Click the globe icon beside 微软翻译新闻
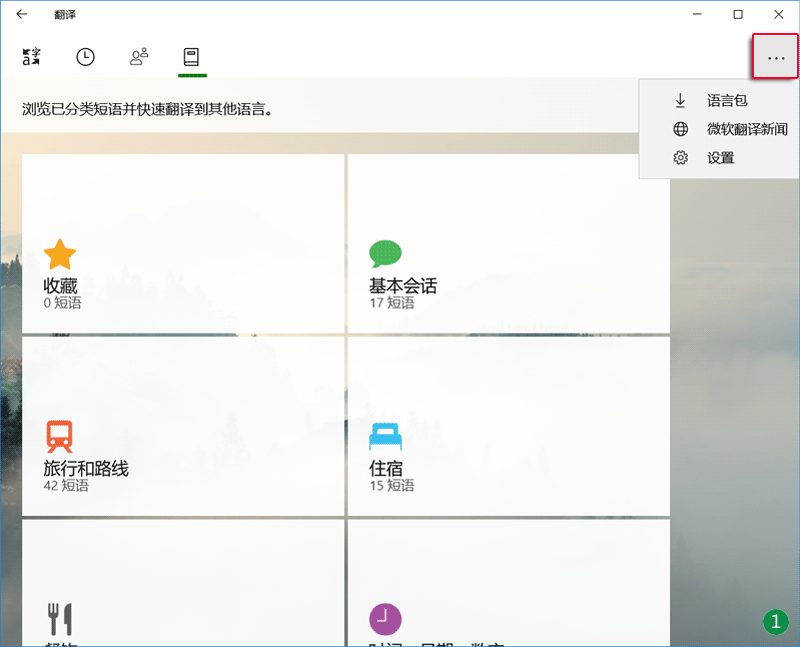The height and width of the screenshot is (647, 800). pyautogui.click(x=680, y=129)
